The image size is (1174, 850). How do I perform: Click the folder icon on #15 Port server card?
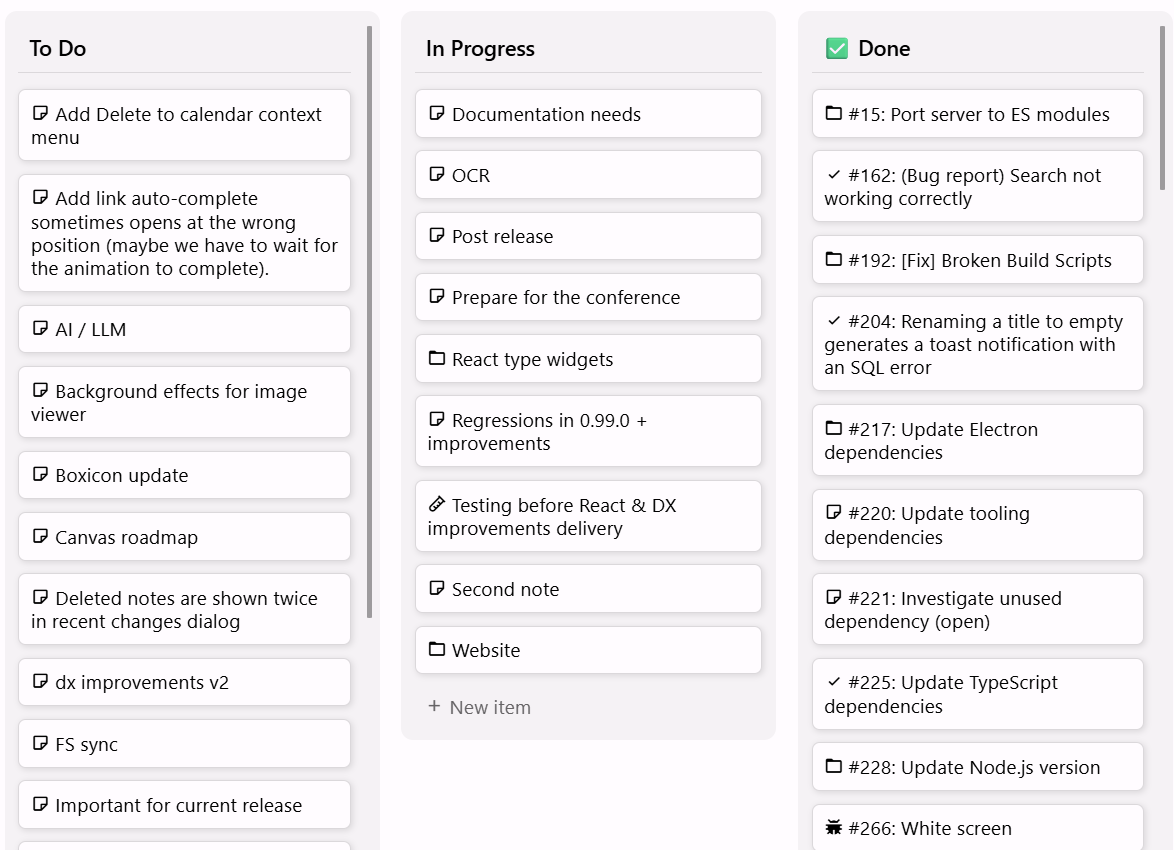point(833,114)
